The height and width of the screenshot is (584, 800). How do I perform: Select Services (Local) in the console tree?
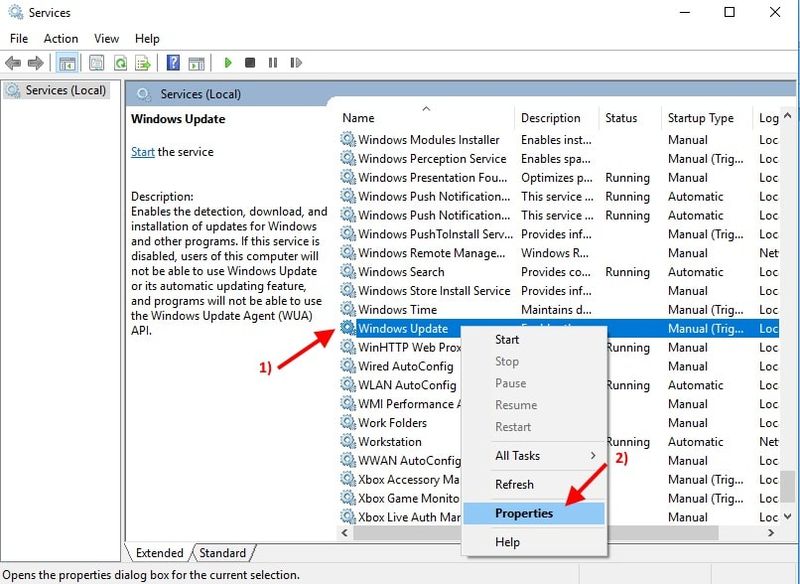click(56, 90)
